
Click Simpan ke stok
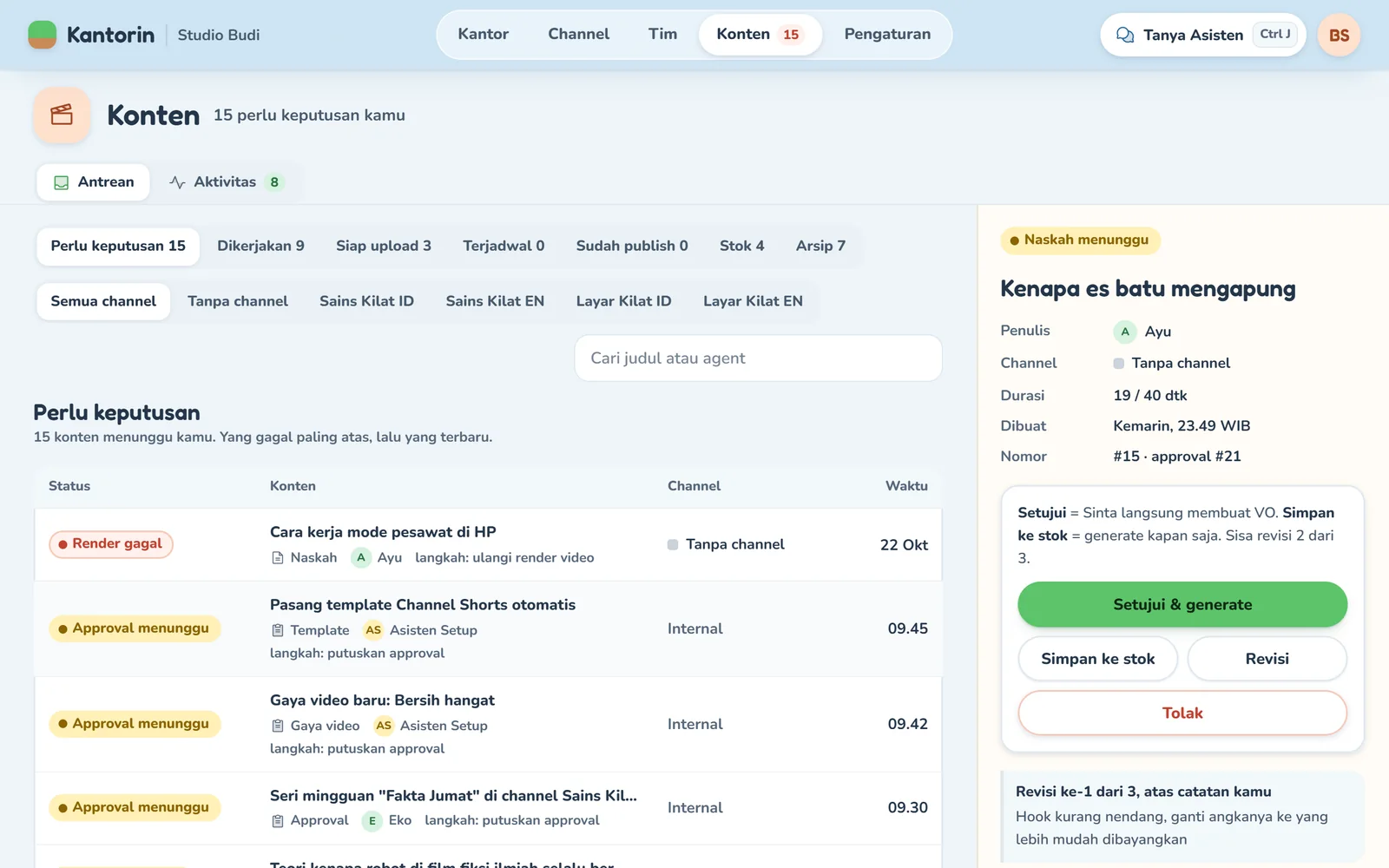(1098, 659)
